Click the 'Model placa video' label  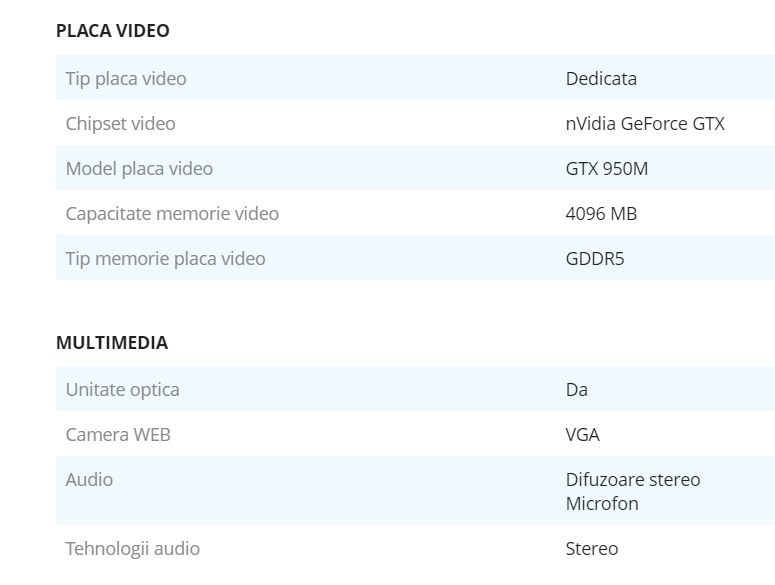pyautogui.click(x=139, y=168)
